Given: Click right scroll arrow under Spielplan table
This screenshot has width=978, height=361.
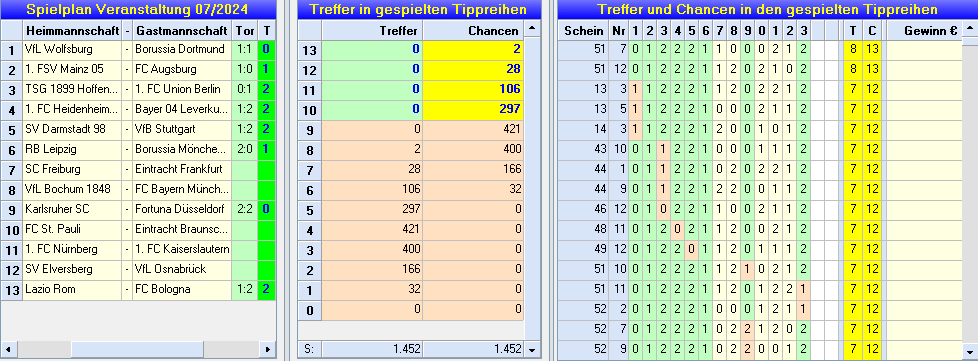Looking at the screenshot, I should click(x=267, y=349).
